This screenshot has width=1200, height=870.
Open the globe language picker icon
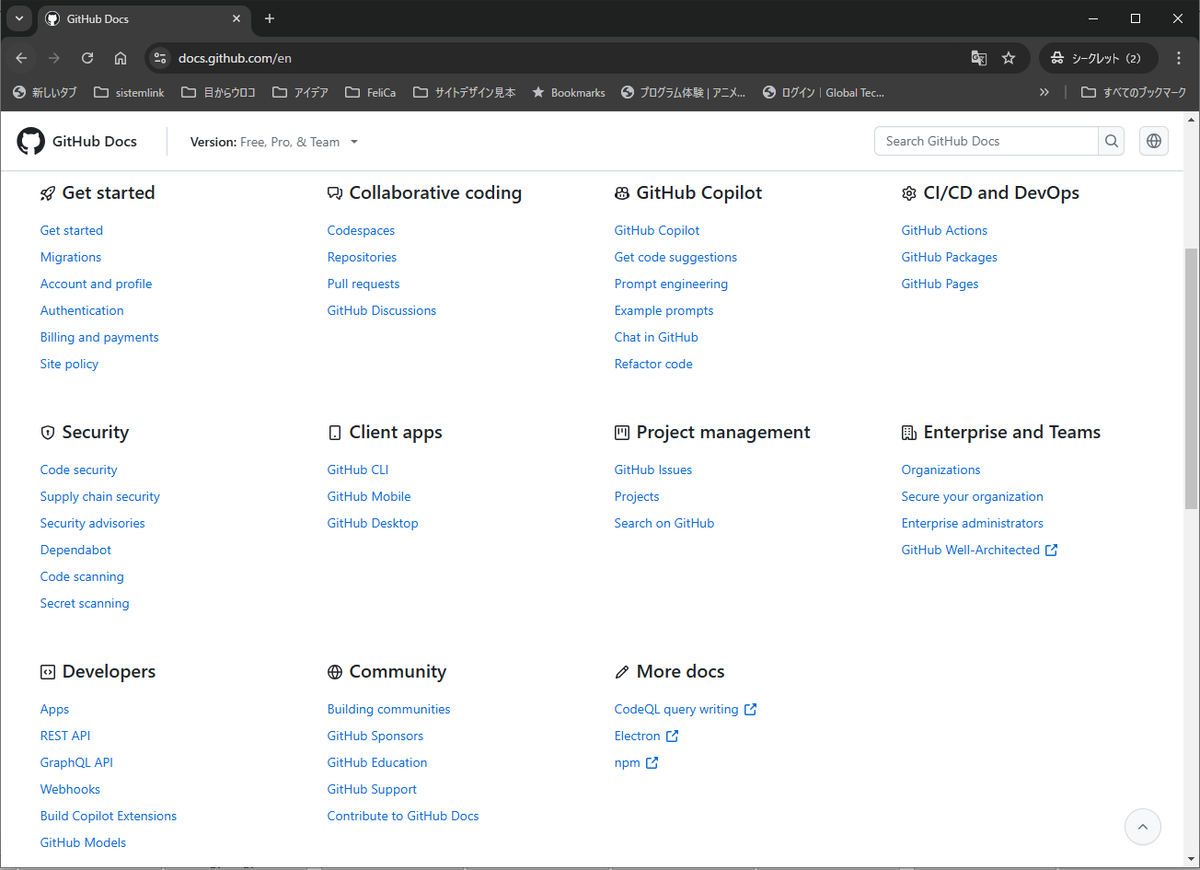1153,141
